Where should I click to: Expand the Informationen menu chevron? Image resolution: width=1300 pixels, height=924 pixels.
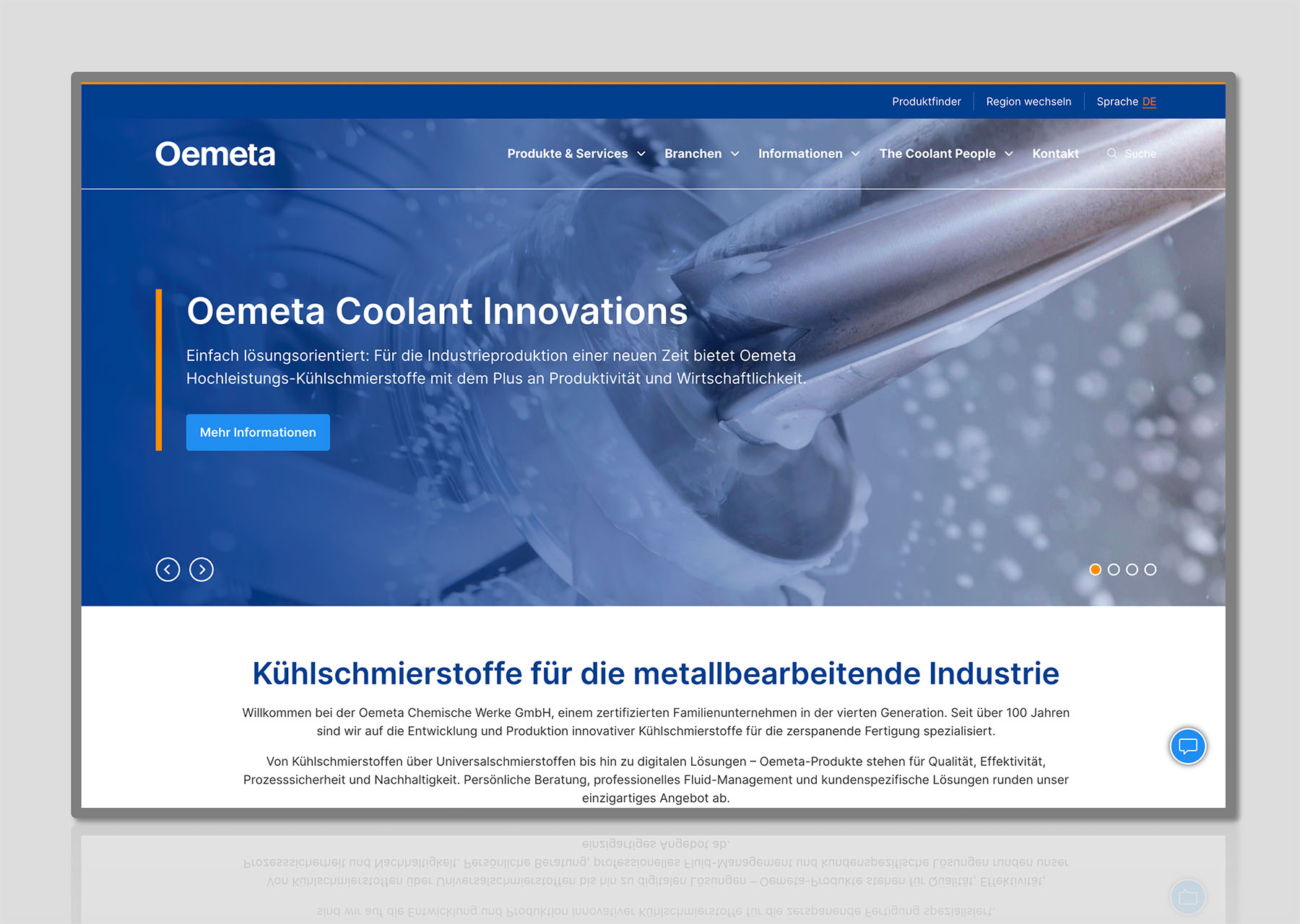coord(856,154)
